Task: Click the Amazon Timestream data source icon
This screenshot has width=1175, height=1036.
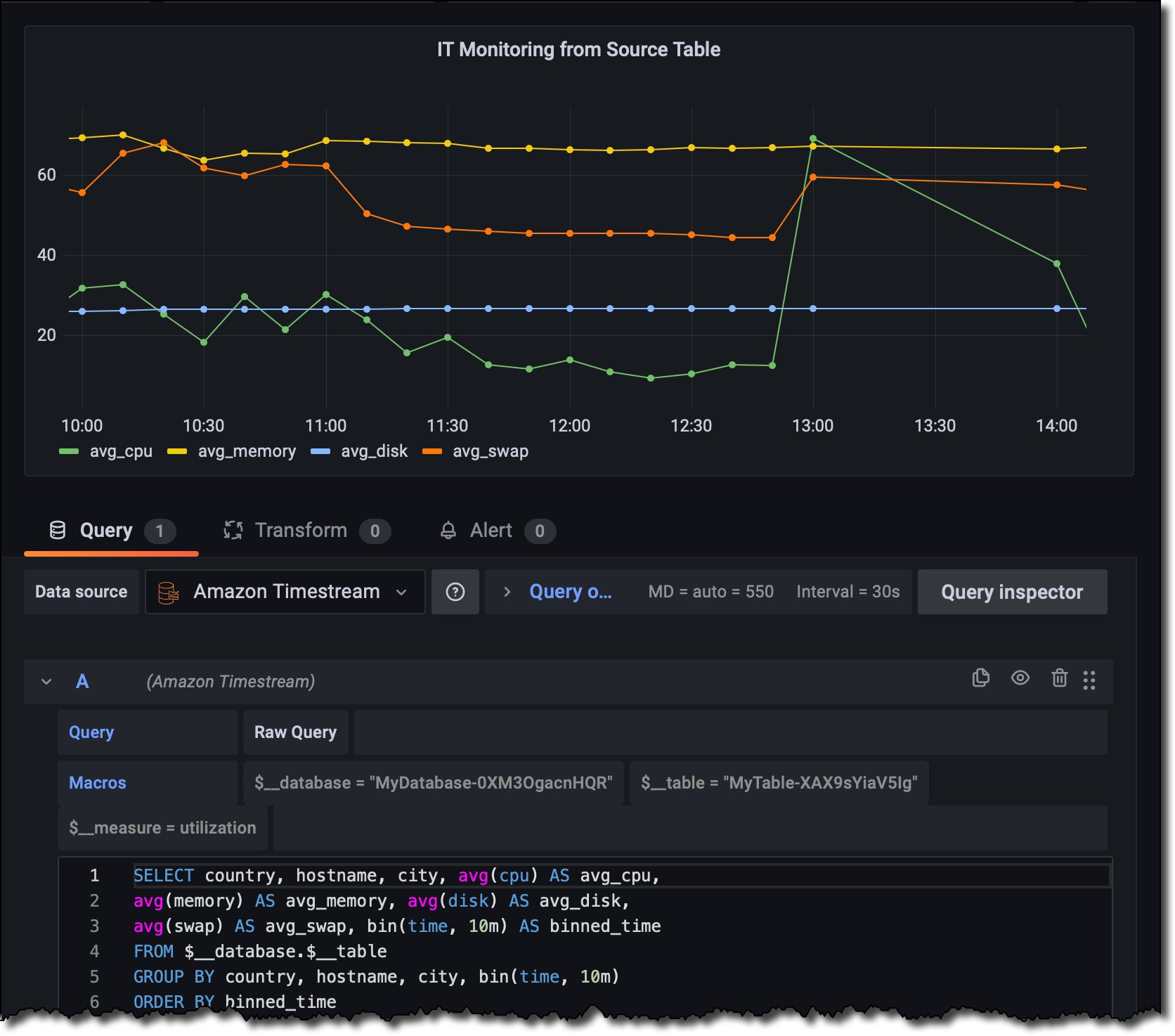Action: point(169,593)
